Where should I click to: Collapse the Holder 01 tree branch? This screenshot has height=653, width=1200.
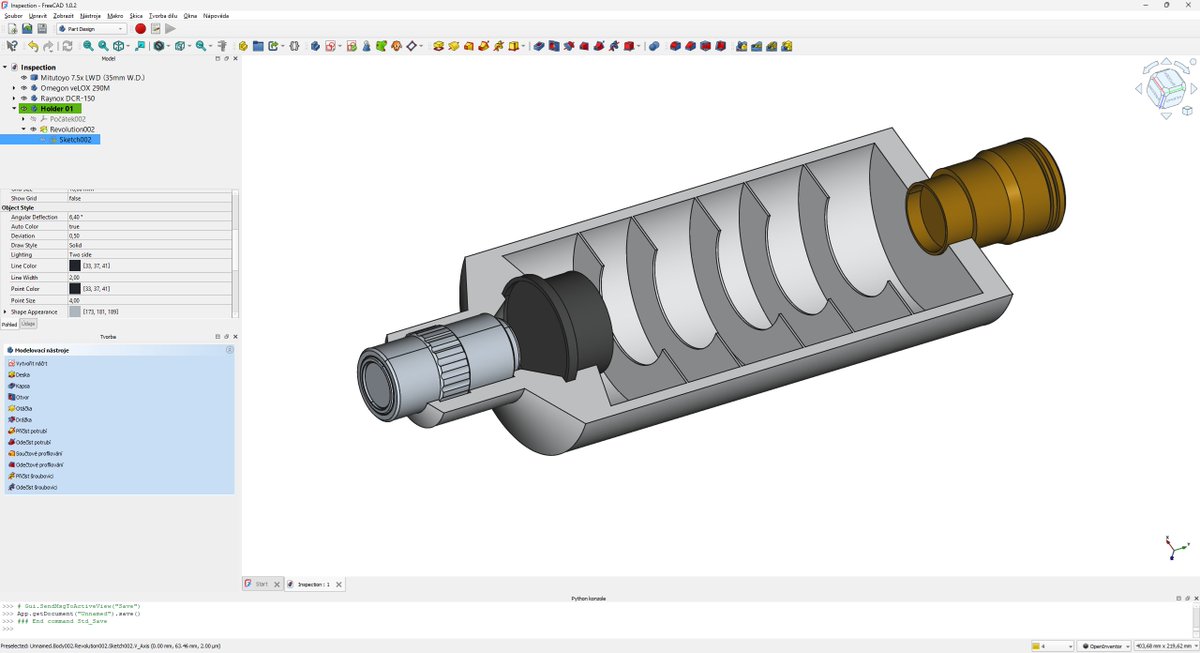pyautogui.click(x=13, y=108)
